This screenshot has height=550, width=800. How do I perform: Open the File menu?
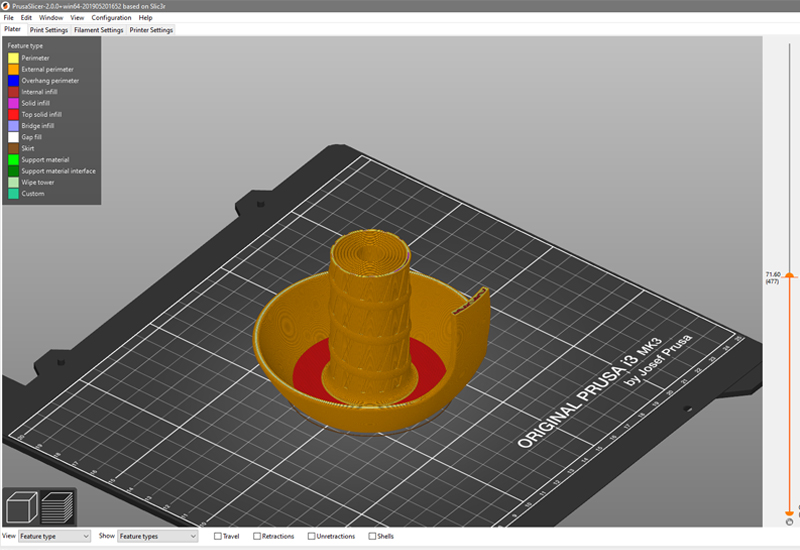[x=9, y=18]
